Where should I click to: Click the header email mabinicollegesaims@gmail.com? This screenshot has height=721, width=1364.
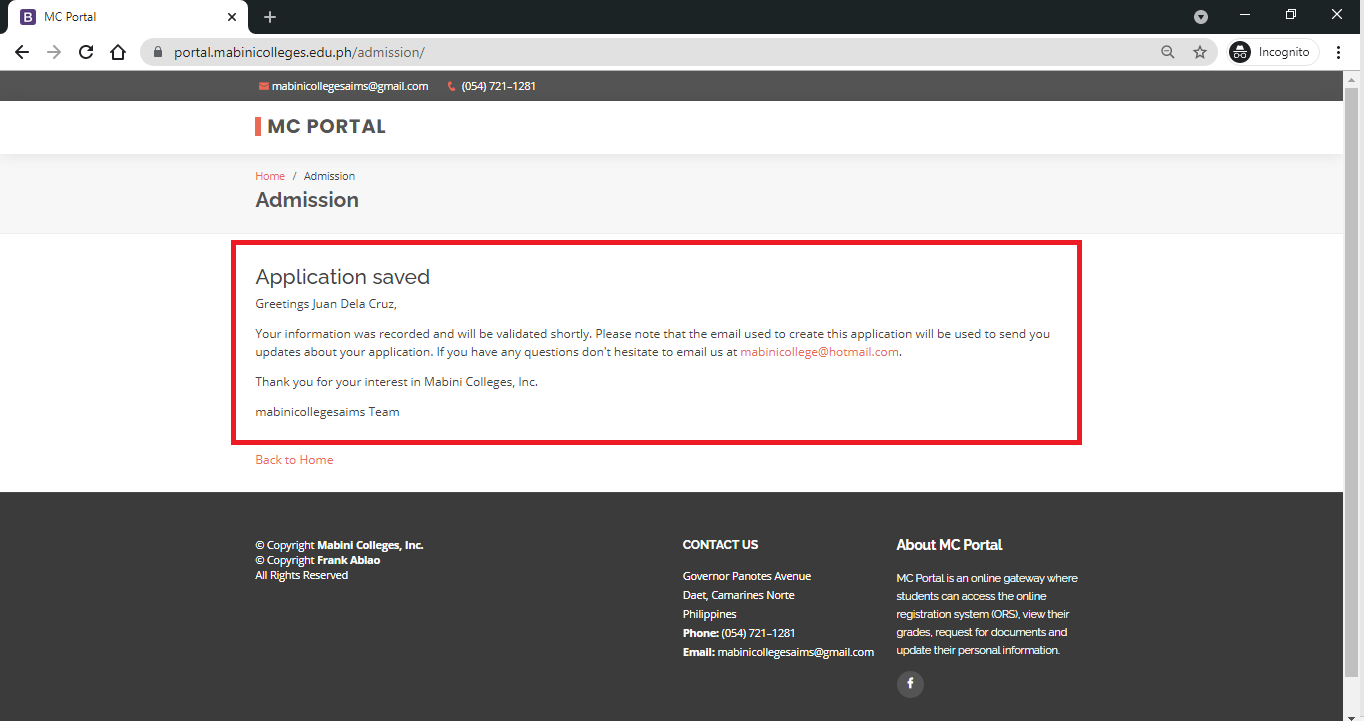pyautogui.click(x=349, y=86)
